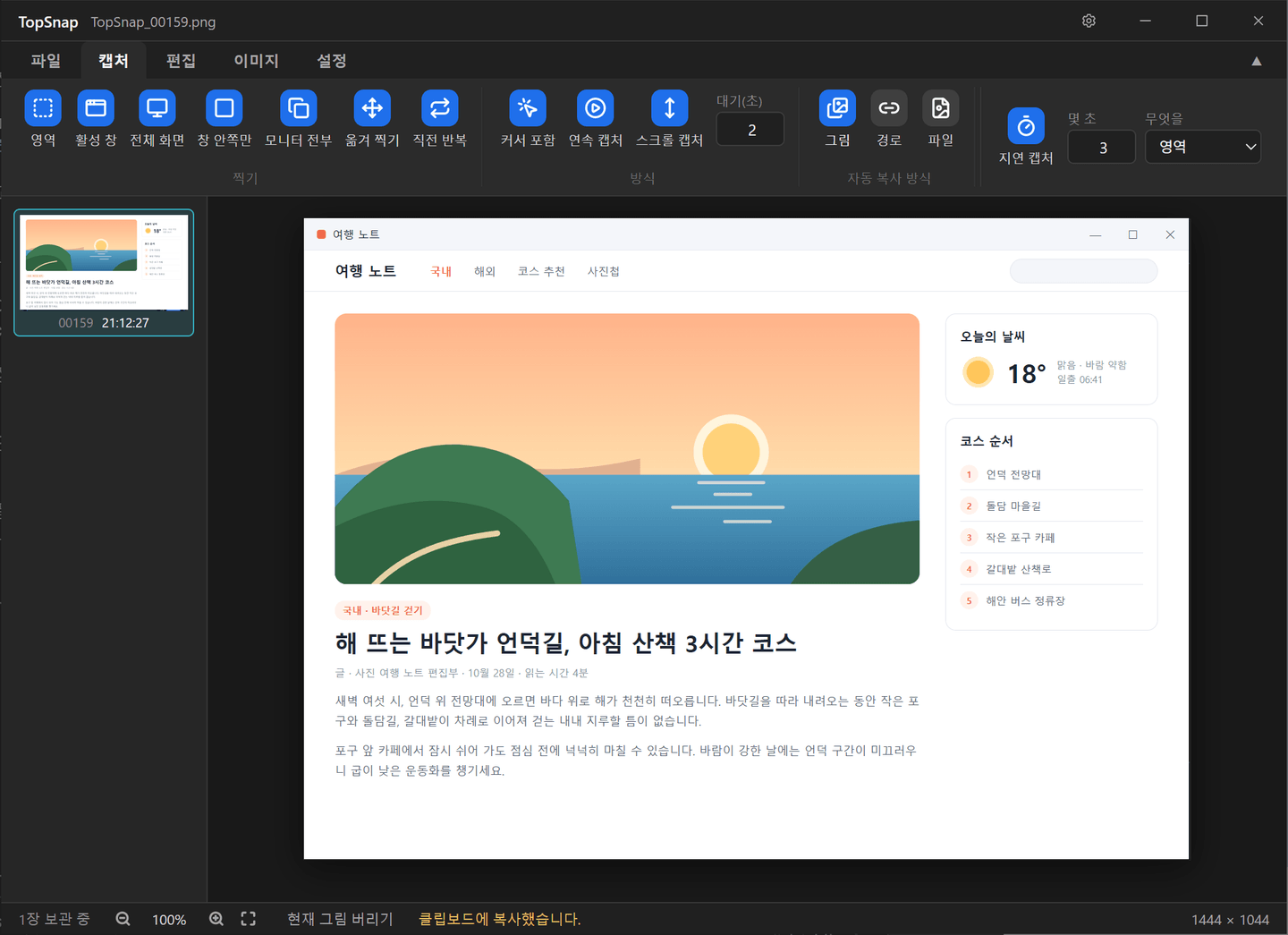Screen dimensions: 1288x935
Task: Capture the active window with 활성 창
Action: 96,119
